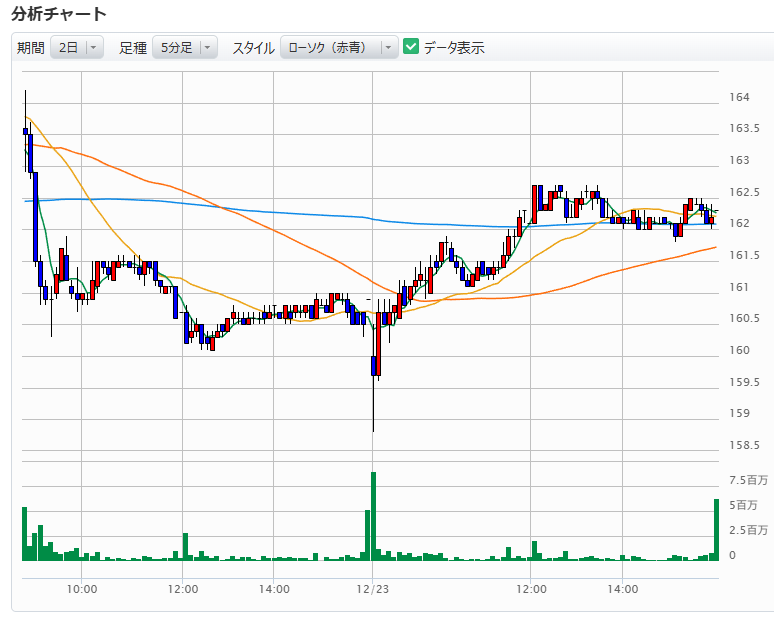Click the 期間 label text

[x=31, y=47]
